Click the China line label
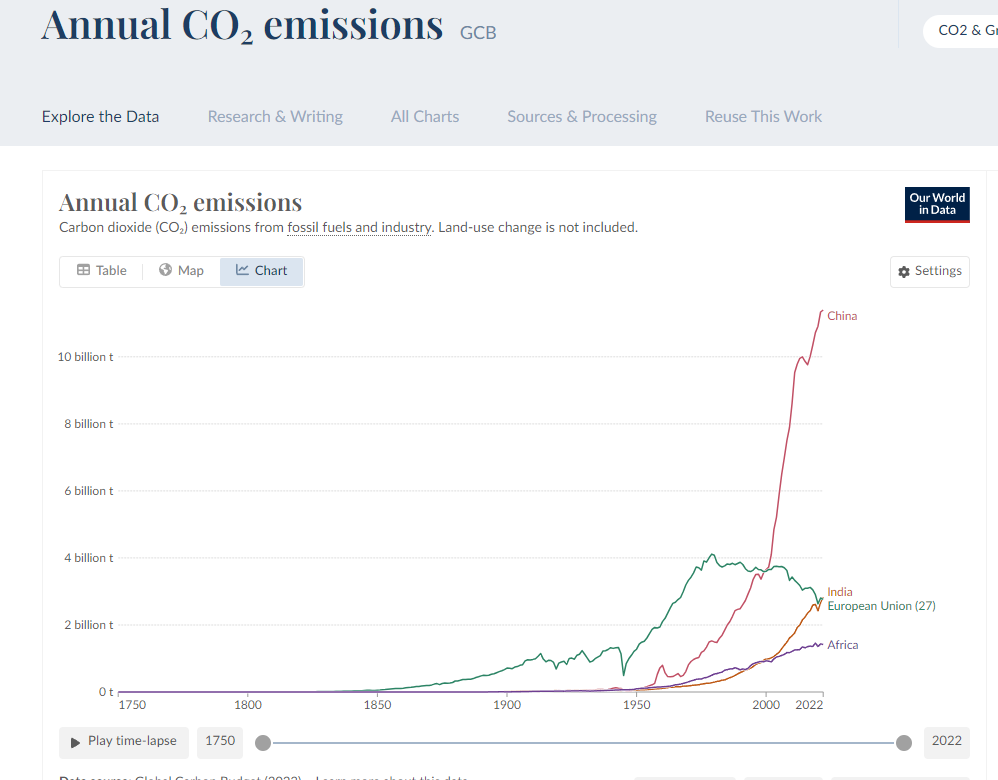This screenshot has width=998, height=780. [842, 316]
